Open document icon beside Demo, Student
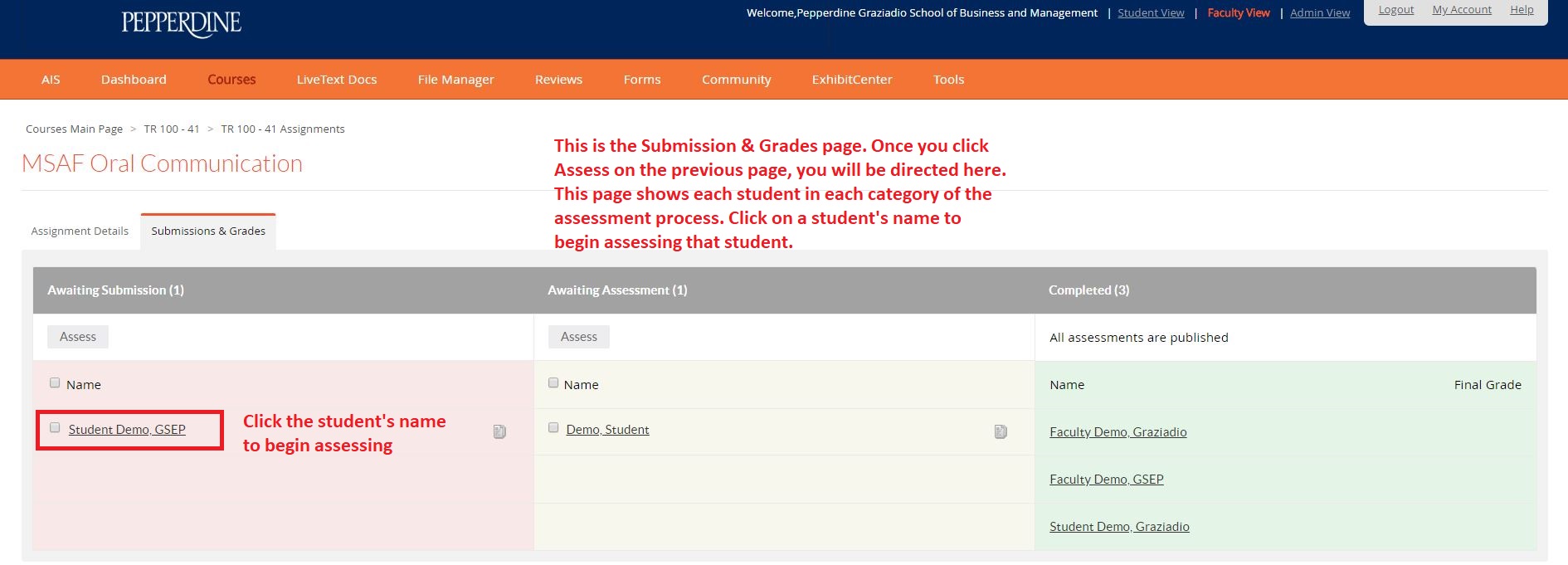 click(1001, 431)
